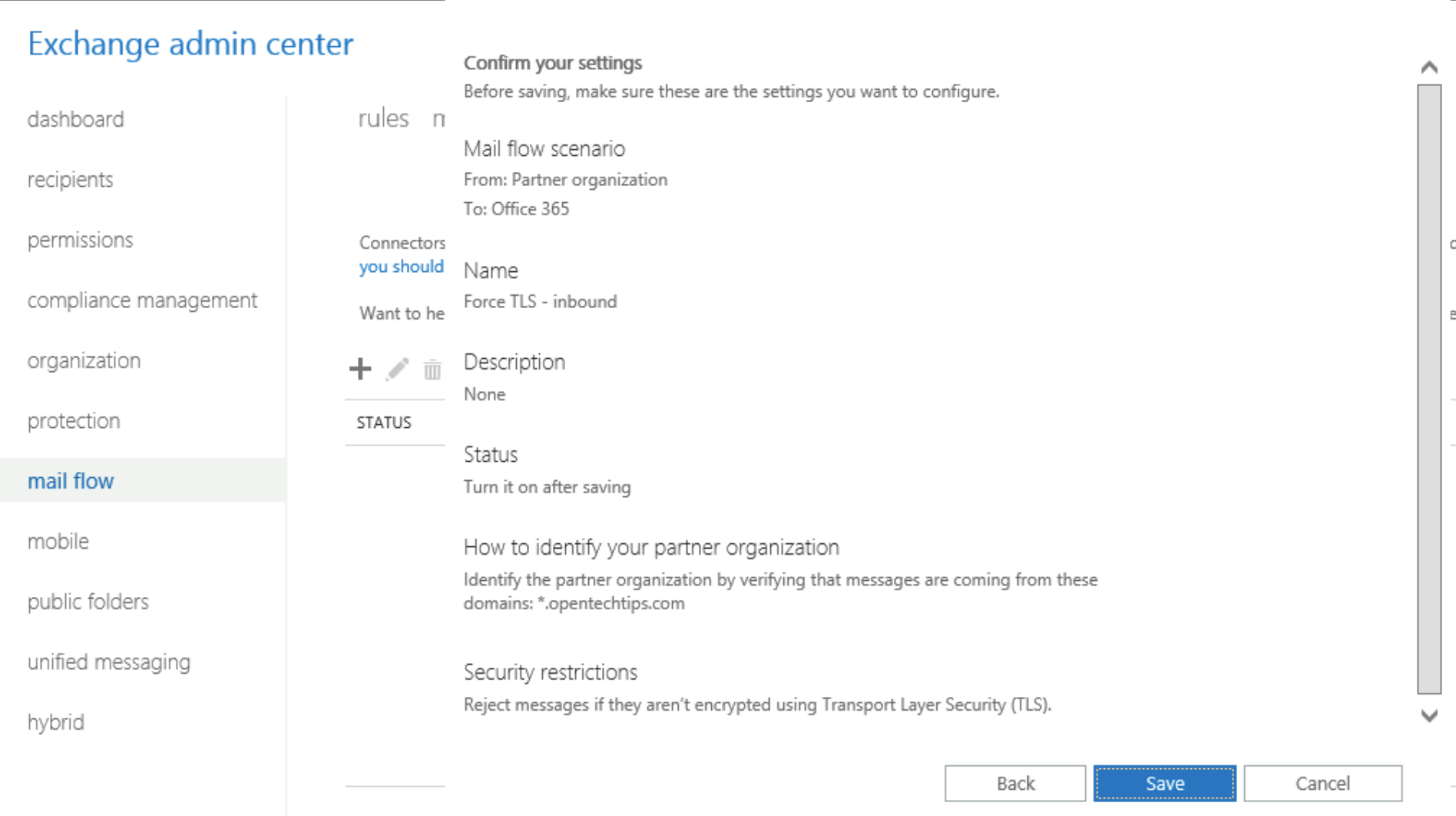
Task: Open the protection section
Action: coord(73,420)
